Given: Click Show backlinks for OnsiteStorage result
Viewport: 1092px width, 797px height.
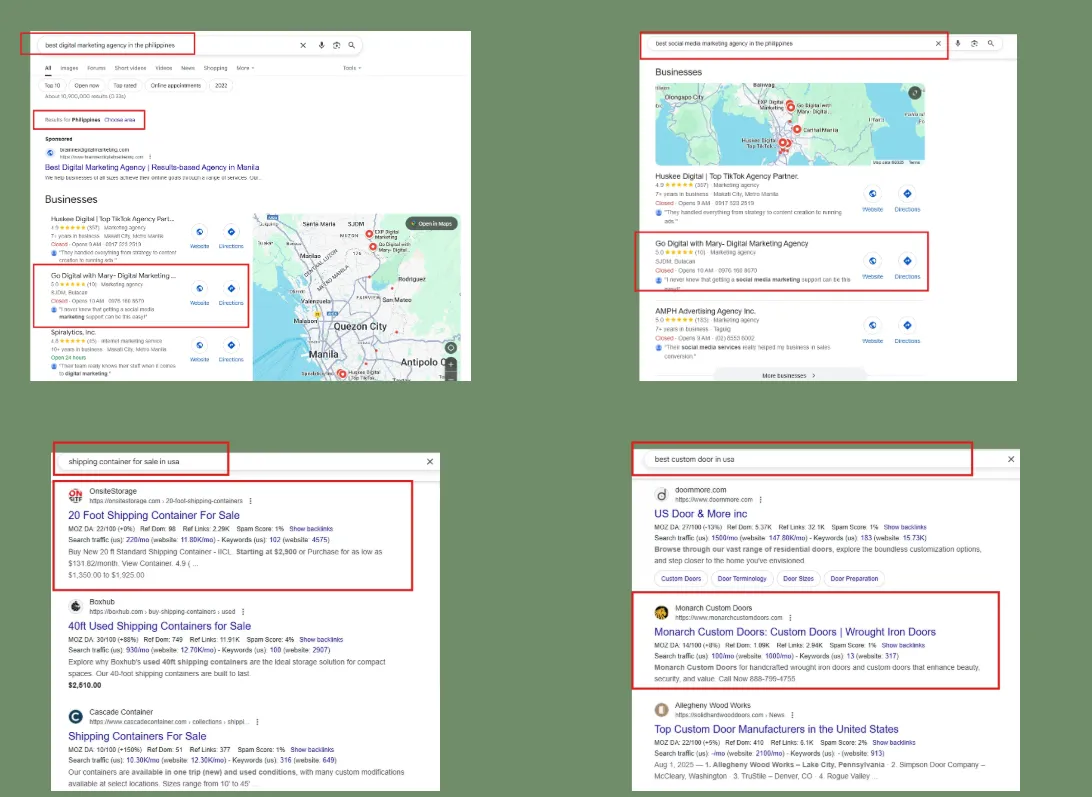Looking at the screenshot, I should pos(311,529).
